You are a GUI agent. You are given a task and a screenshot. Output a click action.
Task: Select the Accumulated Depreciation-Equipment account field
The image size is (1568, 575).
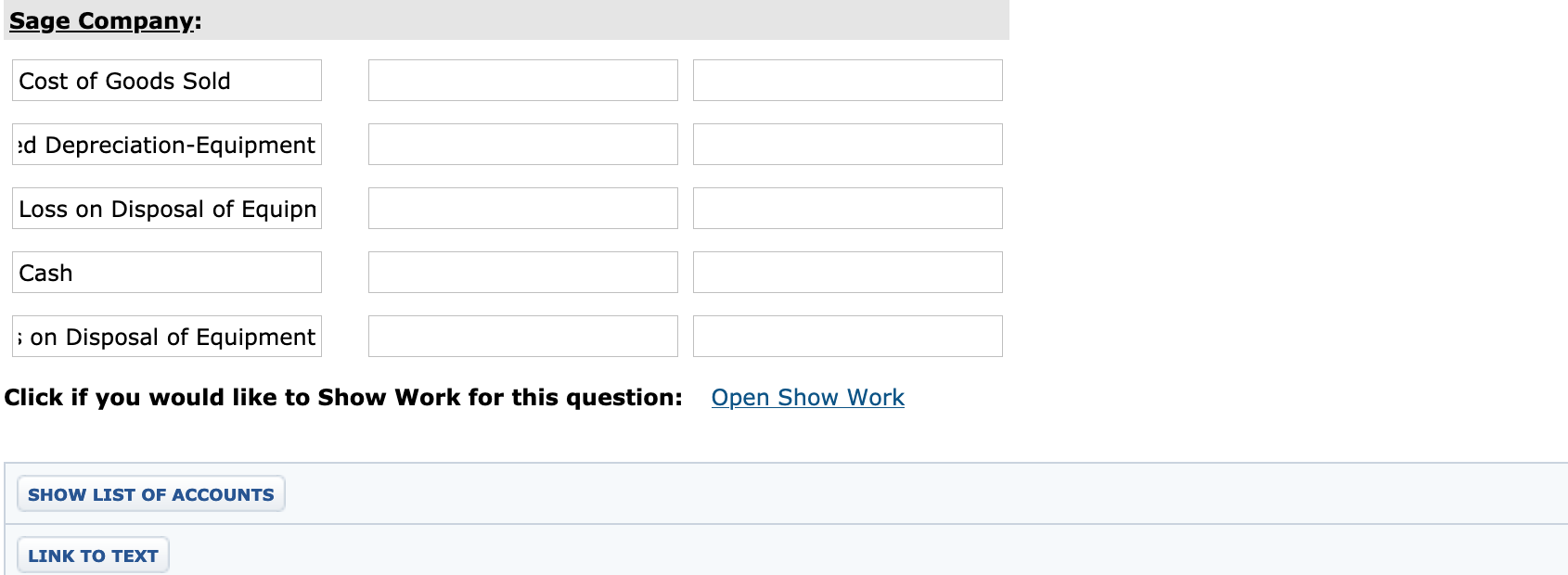[167, 145]
